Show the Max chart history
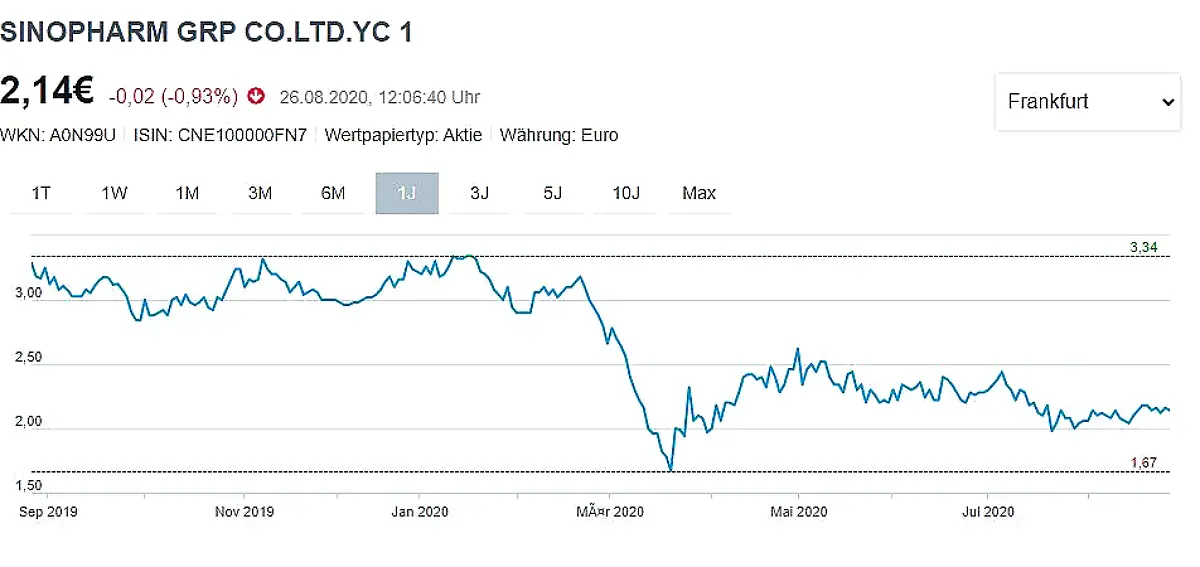 (699, 193)
